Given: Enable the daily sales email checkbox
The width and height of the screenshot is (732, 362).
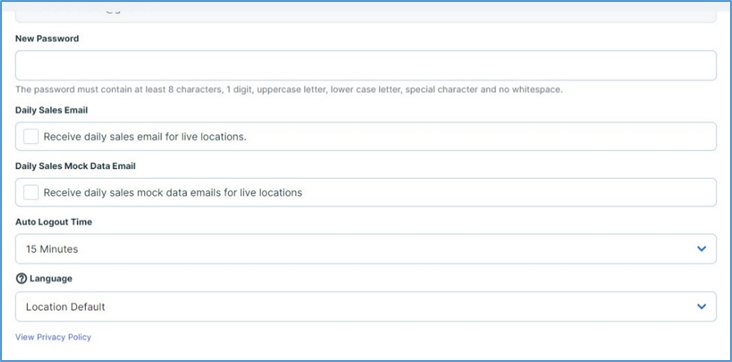Looking at the screenshot, I should pos(31,137).
